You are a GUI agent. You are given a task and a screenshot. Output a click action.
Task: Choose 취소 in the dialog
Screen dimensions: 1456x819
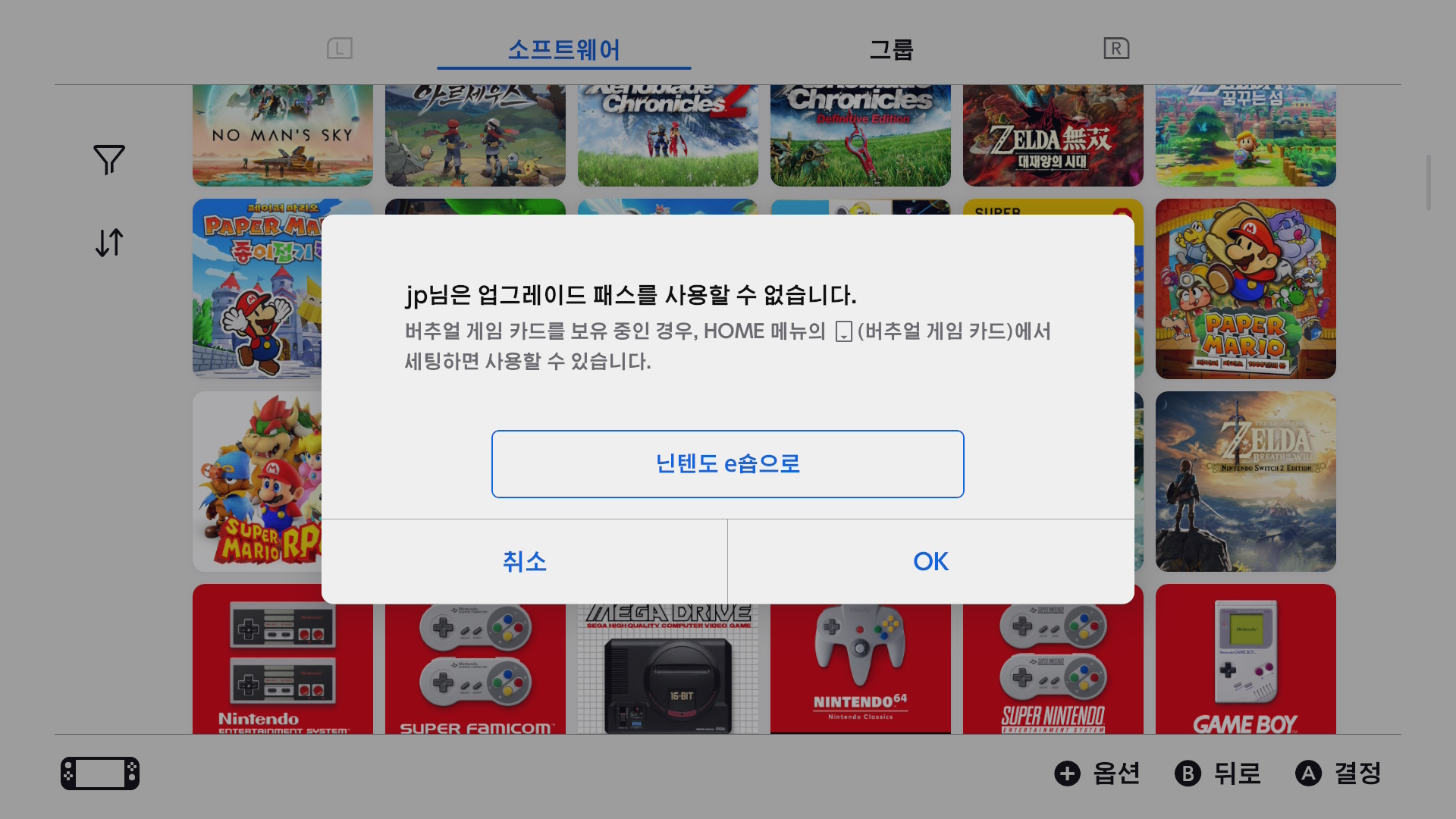point(524,562)
